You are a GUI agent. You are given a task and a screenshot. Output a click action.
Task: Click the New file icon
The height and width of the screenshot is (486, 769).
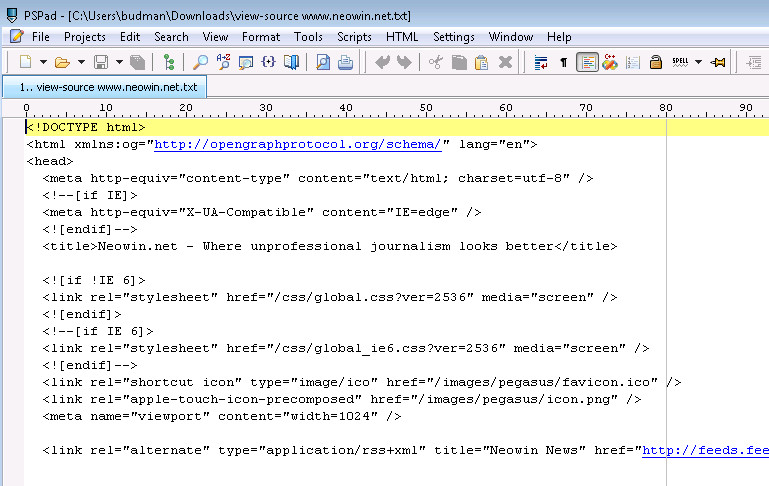pyautogui.click(x=25, y=62)
